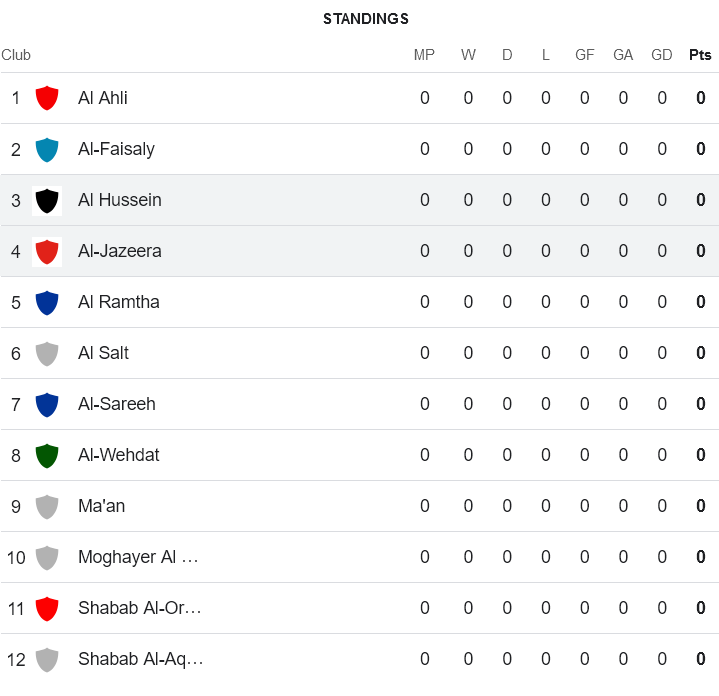Click the Al-Sareeh blue shield crest
The width and height of the screenshot is (719, 696).
point(47,404)
